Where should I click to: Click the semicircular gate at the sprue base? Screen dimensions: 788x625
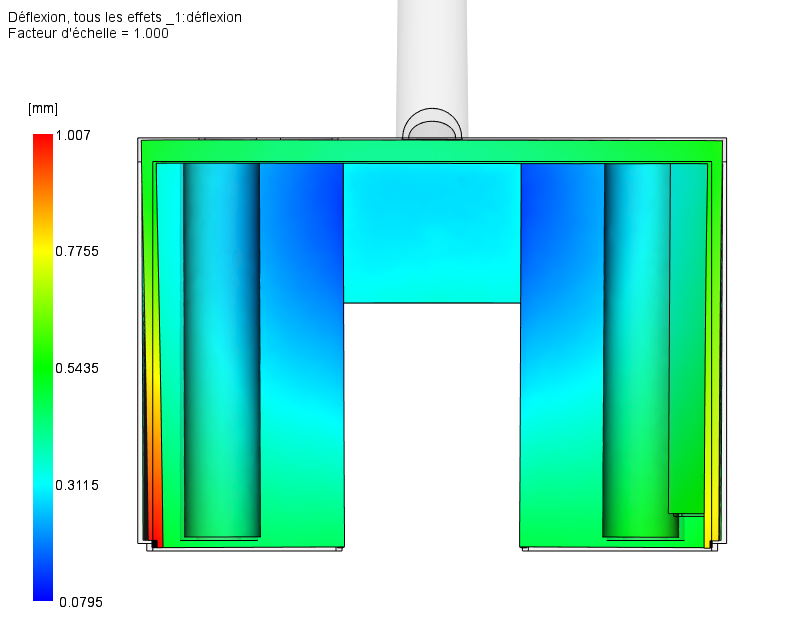(x=432, y=129)
